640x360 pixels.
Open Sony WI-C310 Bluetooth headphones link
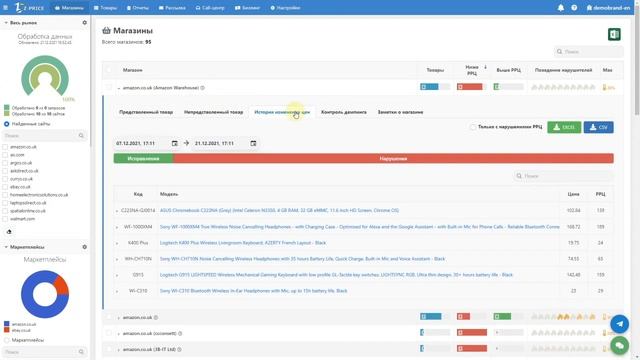tap(253, 291)
